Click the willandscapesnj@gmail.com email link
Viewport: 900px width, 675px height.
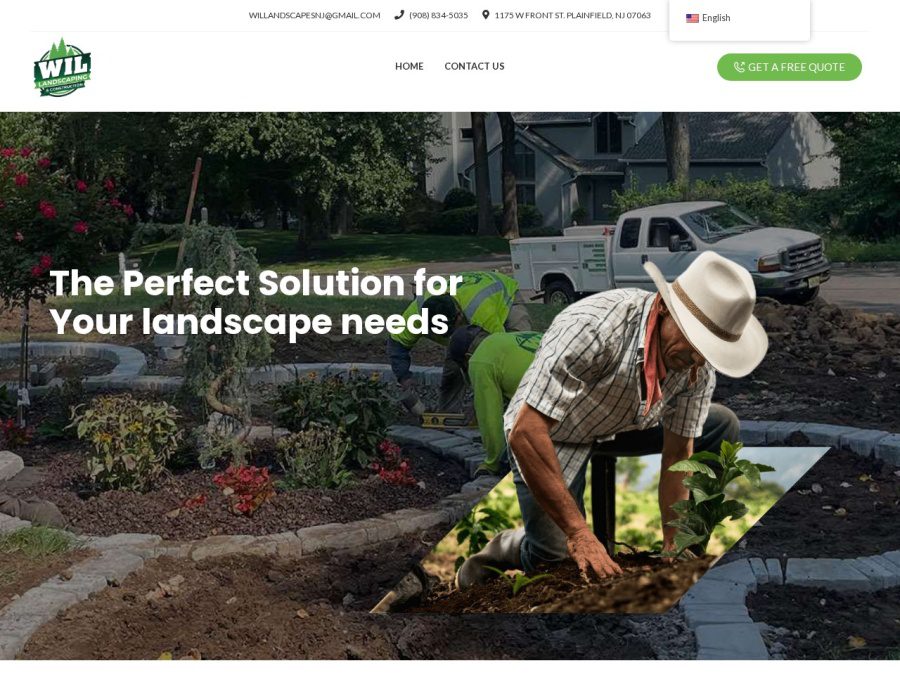click(x=315, y=15)
